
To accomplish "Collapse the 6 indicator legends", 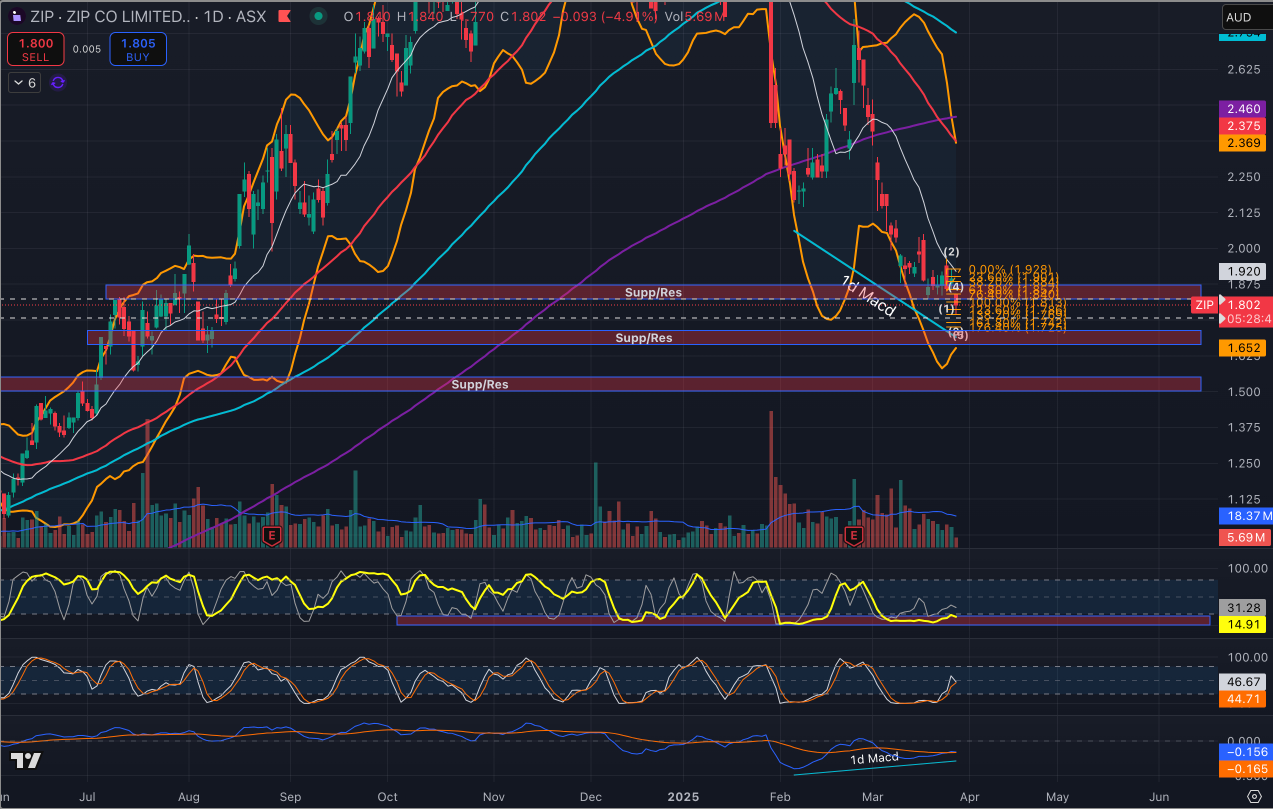I will [25, 83].
